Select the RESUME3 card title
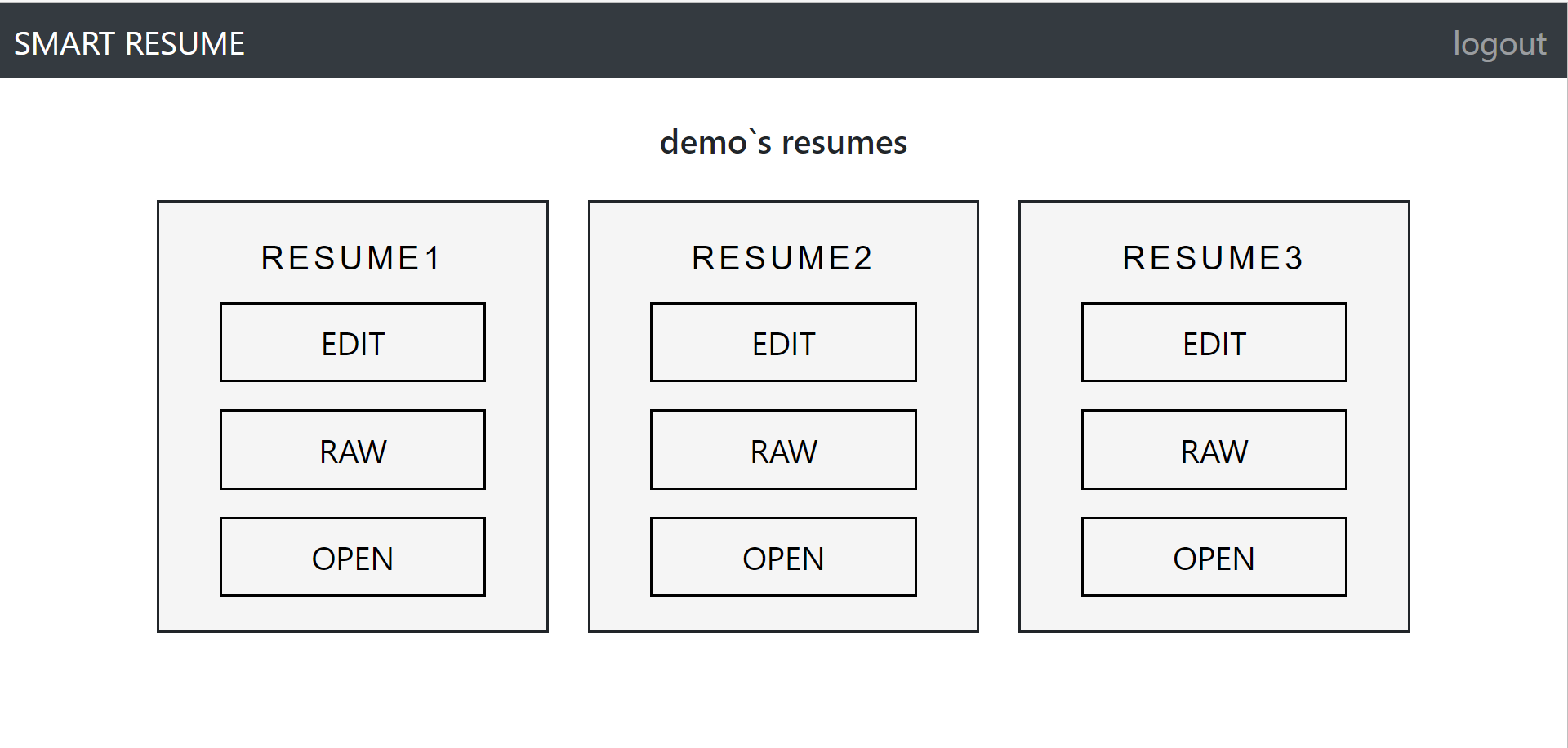 pos(1214,258)
